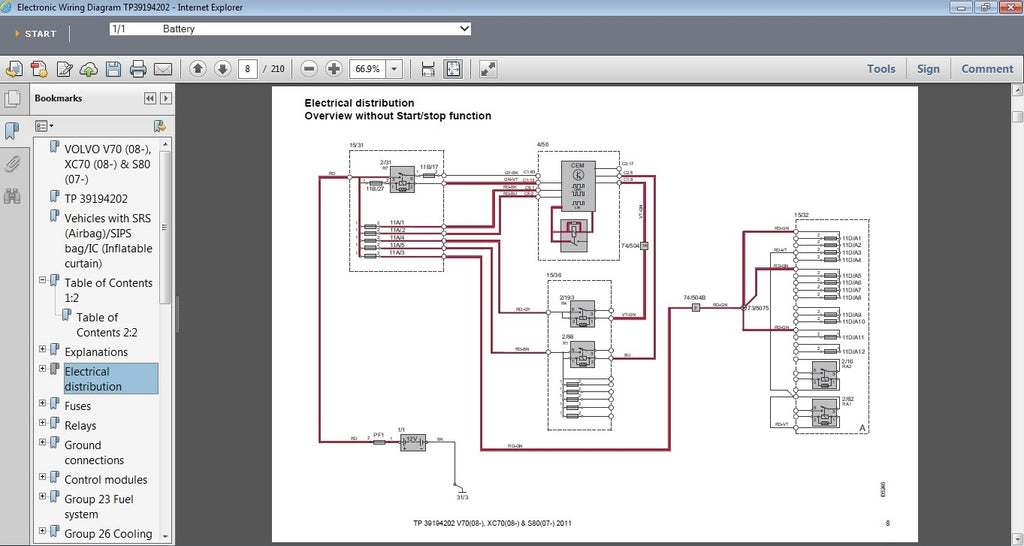The image size is (1024, 546).
Task: Open the search binoculars panel
Action: tap(12, 195)
